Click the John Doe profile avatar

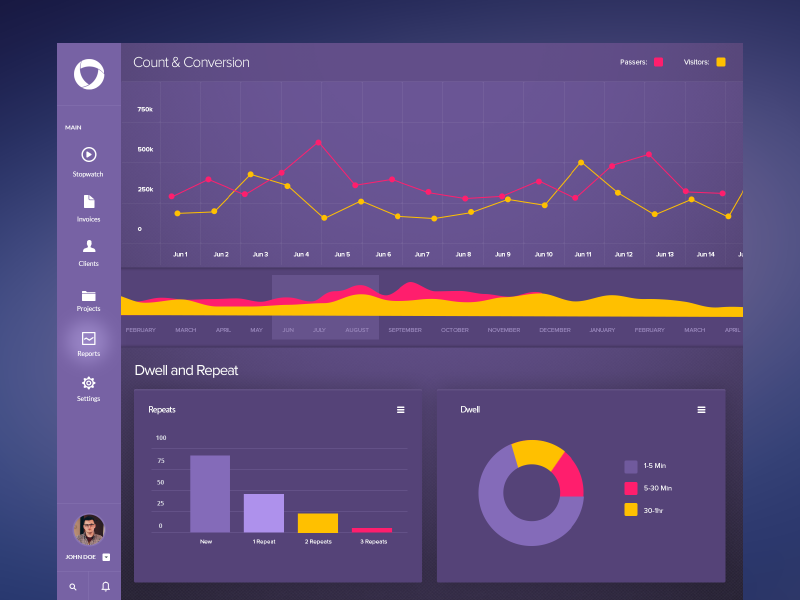click(x=89, y=530)
